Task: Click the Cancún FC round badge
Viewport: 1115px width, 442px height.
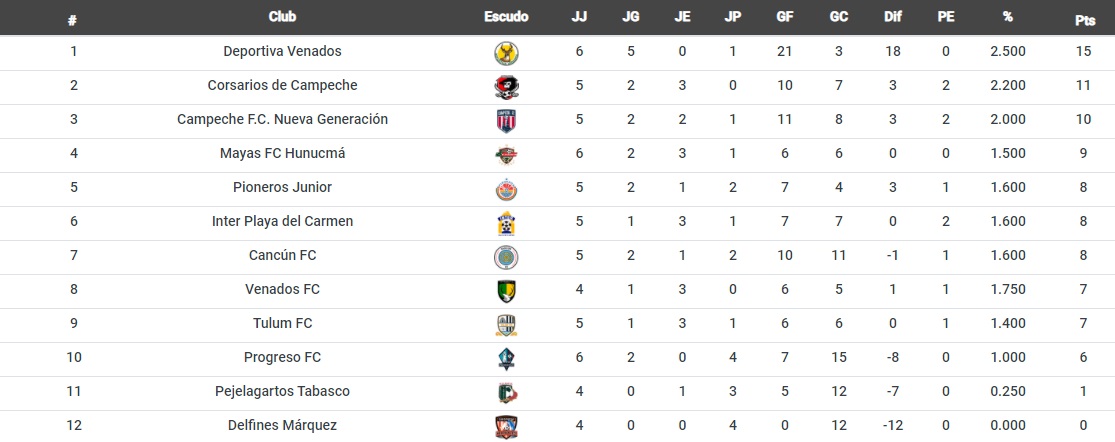Action: 506,257
